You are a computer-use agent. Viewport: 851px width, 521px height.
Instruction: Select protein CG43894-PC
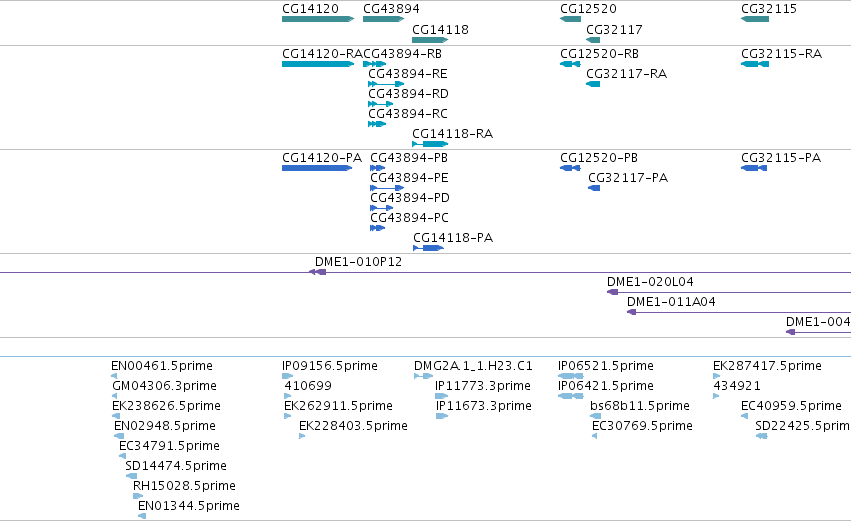pos(377,228)
